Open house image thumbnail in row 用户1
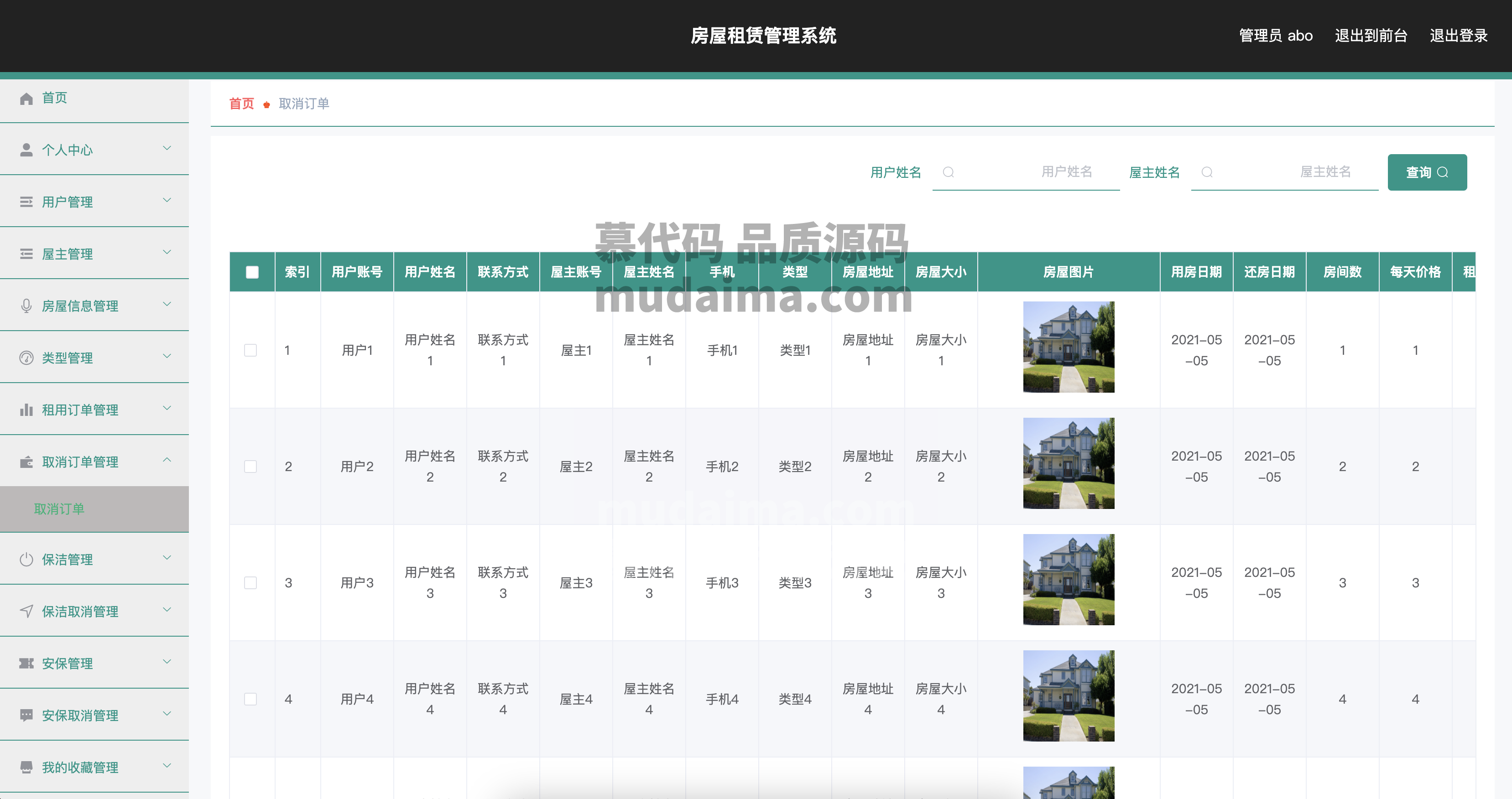The width and height of the screenshot is (1512, 799). (1069, 348)
